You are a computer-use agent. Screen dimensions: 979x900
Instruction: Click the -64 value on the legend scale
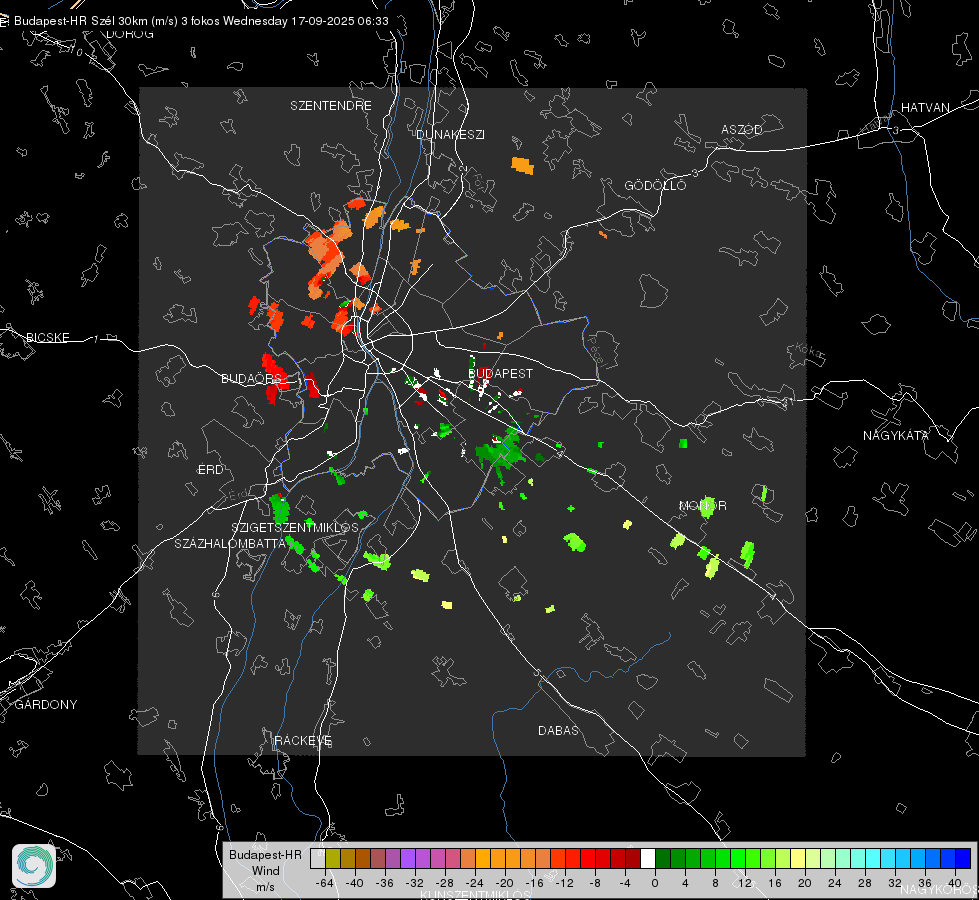tap(325, 883)
